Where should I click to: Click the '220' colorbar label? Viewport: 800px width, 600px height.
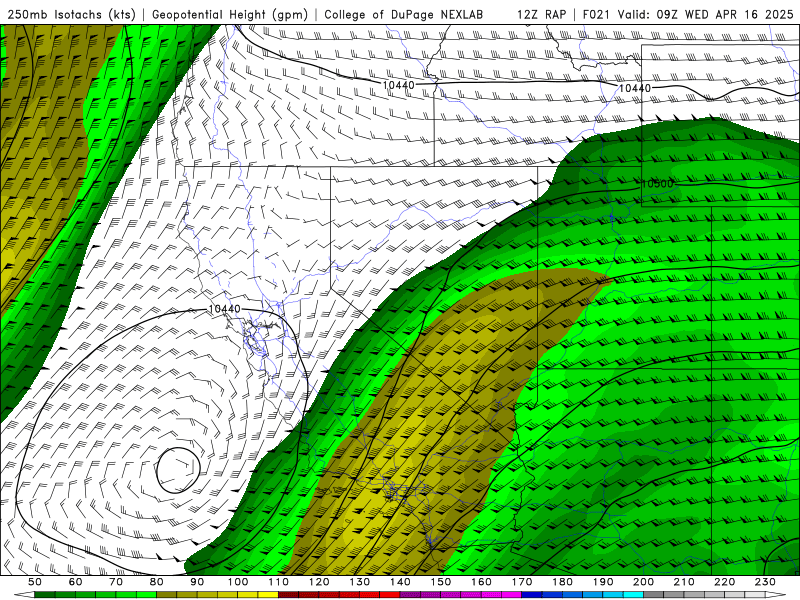[x=724, y=582]
